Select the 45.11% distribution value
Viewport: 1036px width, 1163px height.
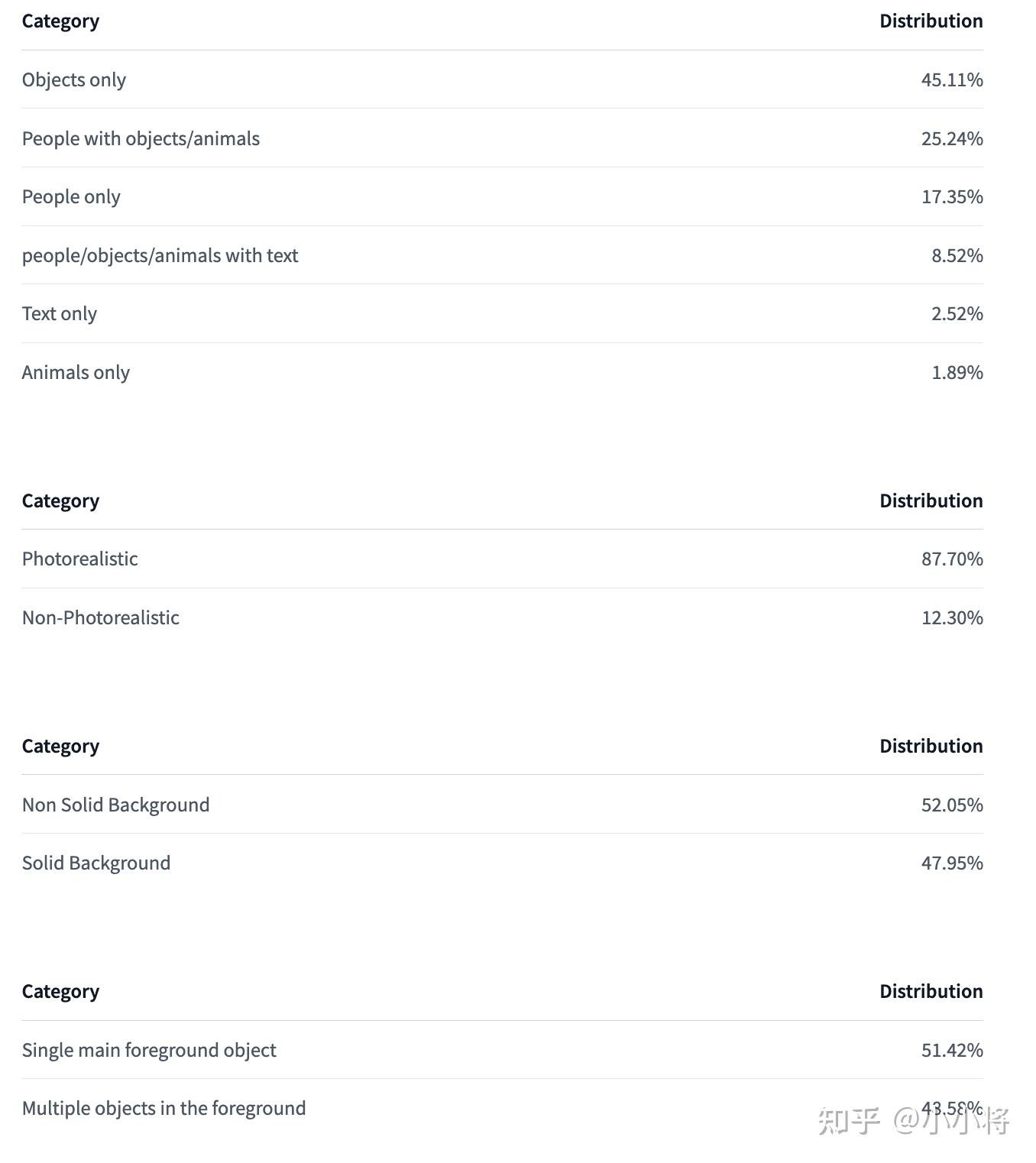[952, 79]
